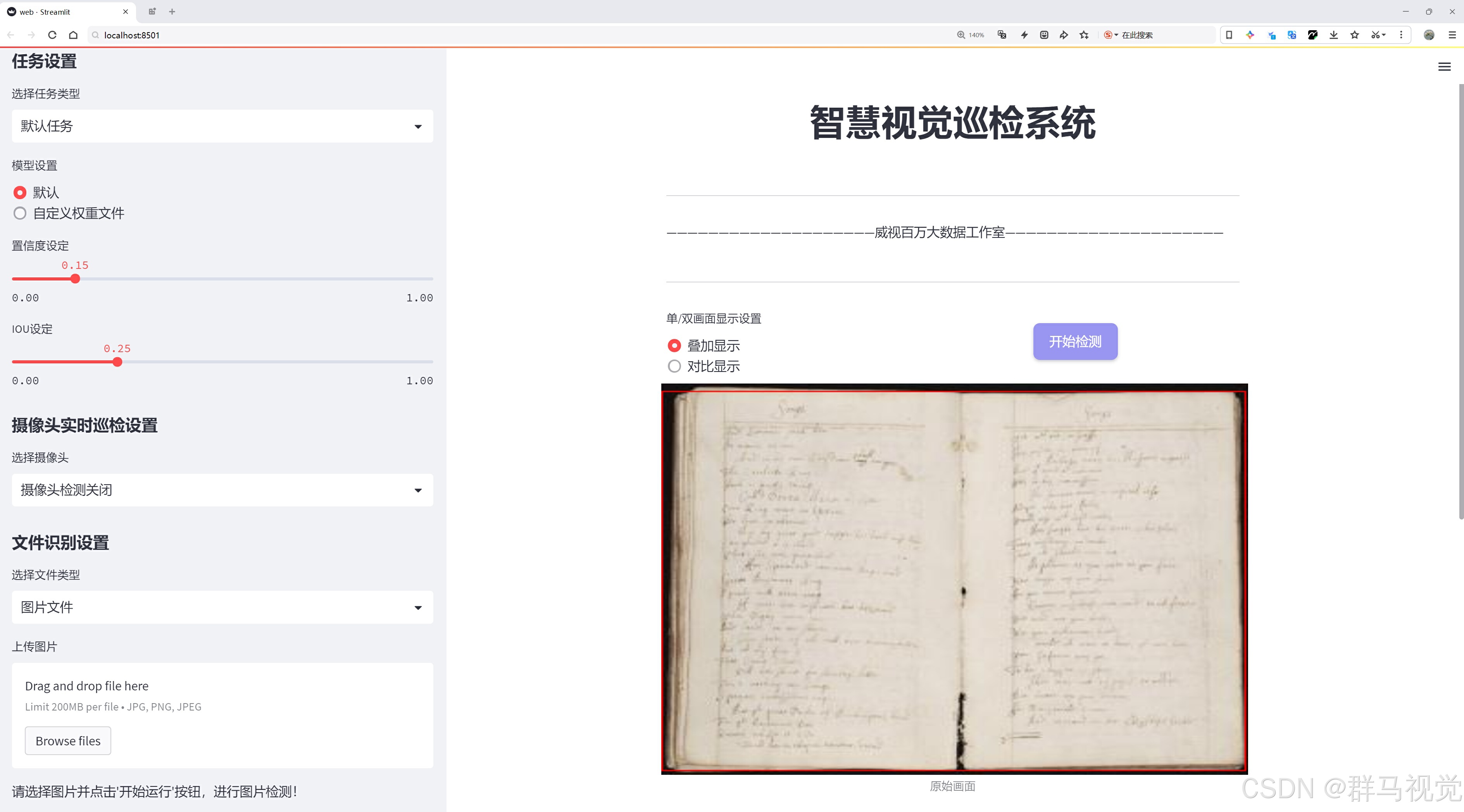Image resolution: width=1464 pixels, height=812 pixels.
Task: Click the scissors screenshot tool icon
Action: [1375, 34]
